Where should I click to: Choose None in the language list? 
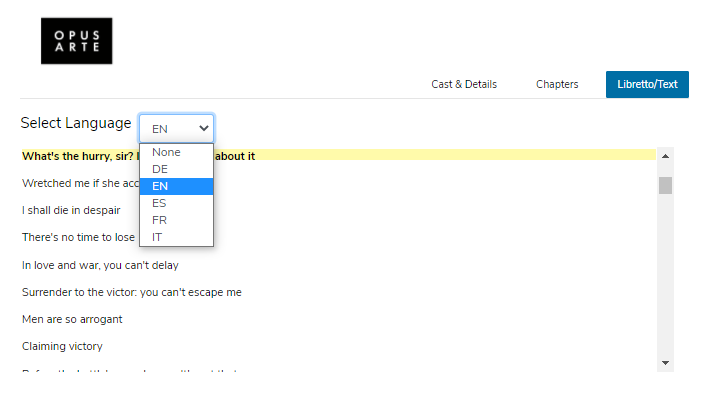(x=166, y=153)
